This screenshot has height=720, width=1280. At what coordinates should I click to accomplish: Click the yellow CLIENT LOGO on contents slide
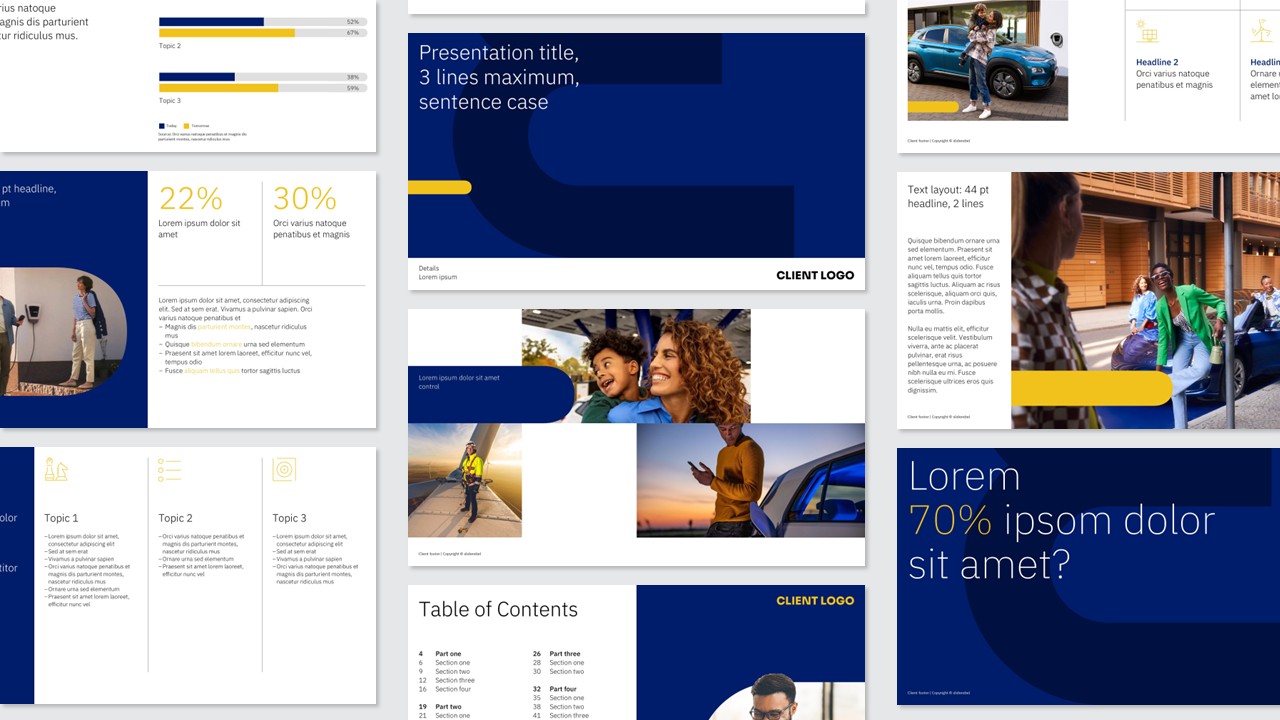815,601
